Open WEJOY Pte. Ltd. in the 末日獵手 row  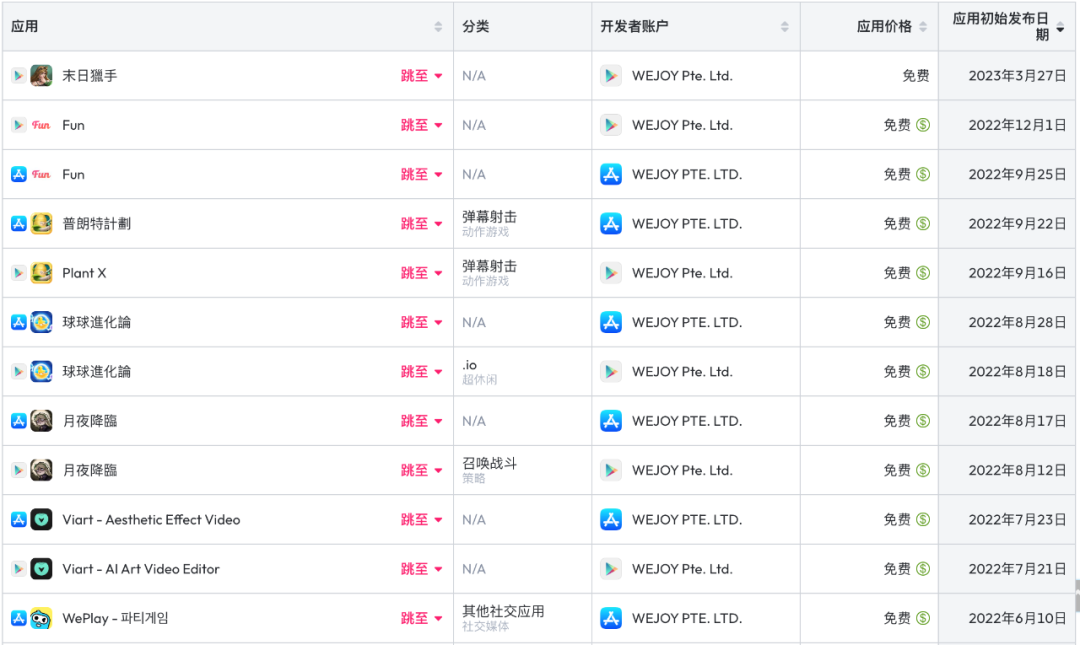point(683,76)
